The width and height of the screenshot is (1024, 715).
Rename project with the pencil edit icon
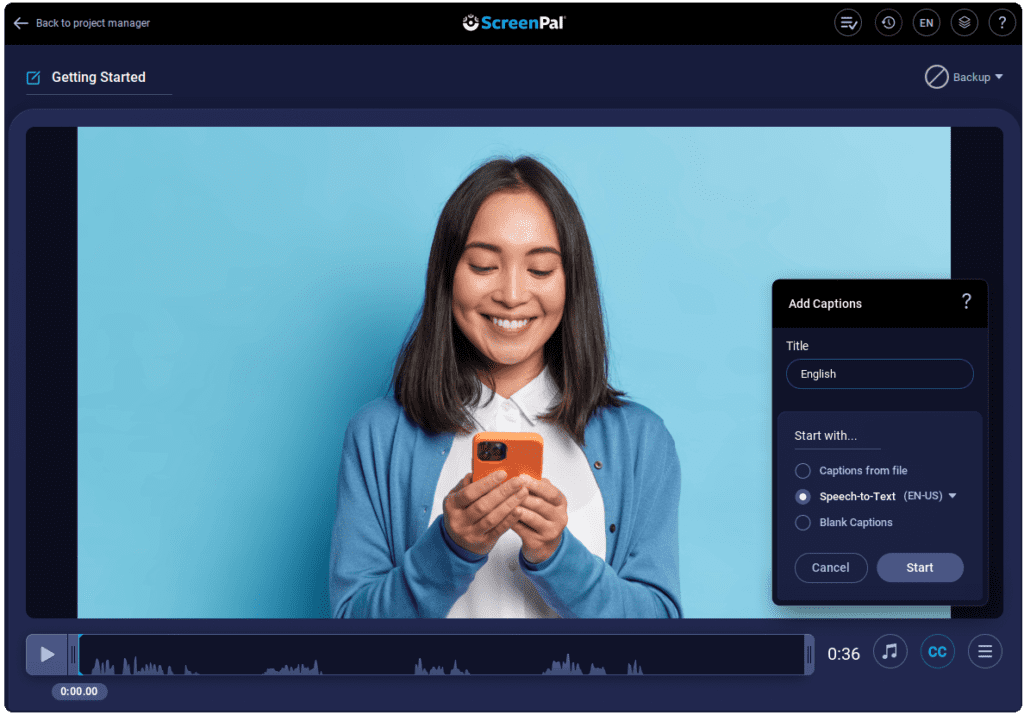[35, 75]
